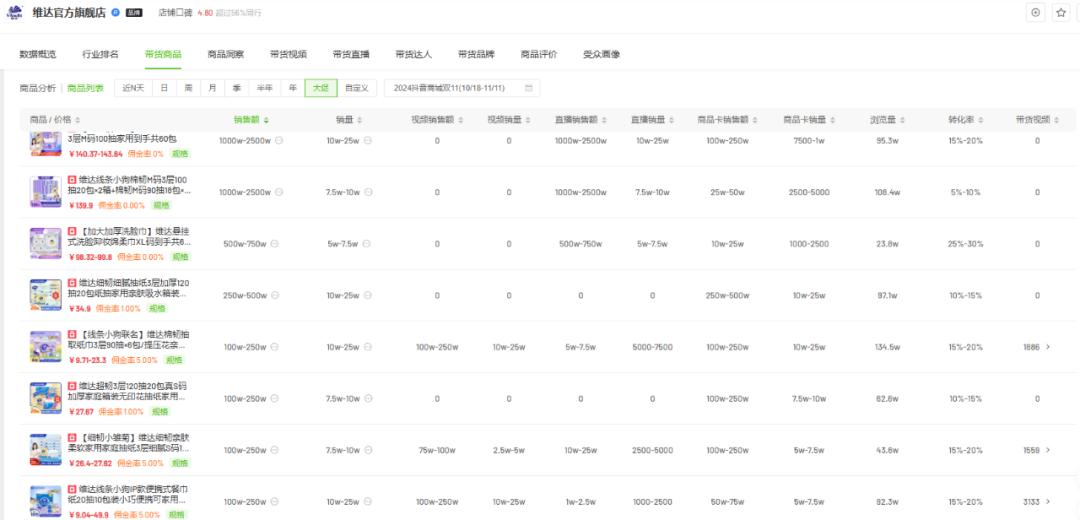
Task: Switch to 商品洞察 tab
Action: pyautogui.click(x=226, y=54)
